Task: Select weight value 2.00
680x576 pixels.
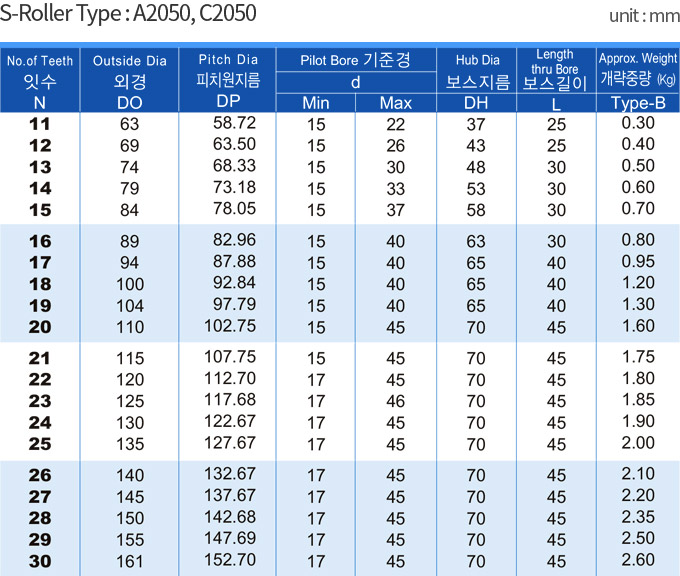Action: [638, 443]
